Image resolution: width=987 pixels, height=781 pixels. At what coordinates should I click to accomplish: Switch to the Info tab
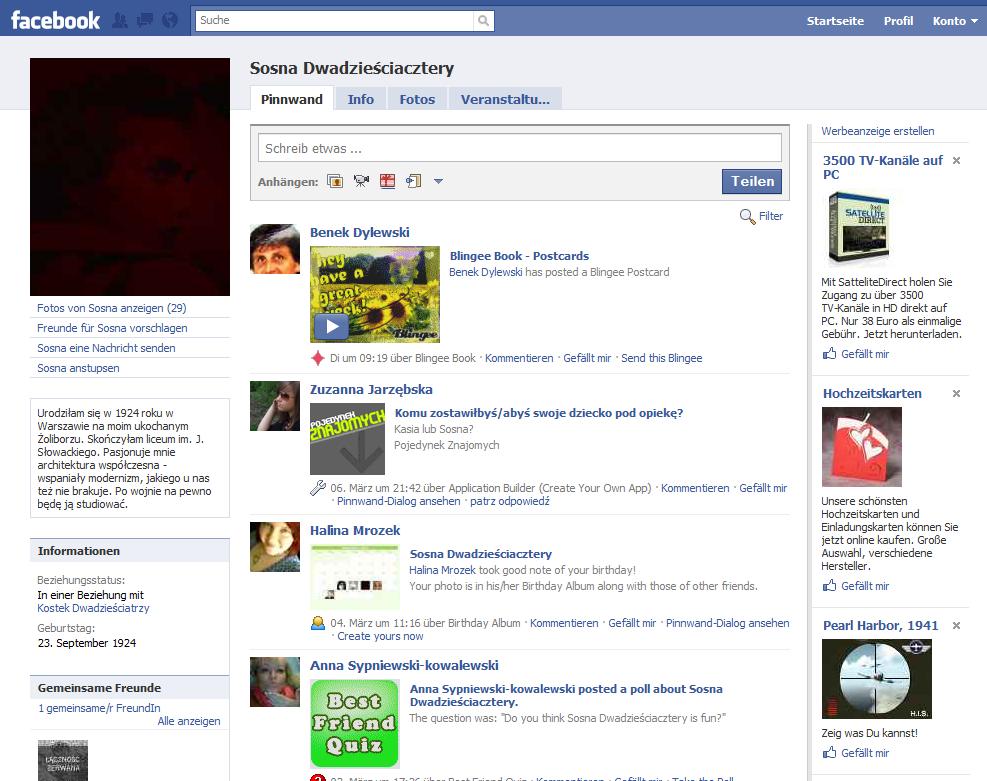(360, 99)
